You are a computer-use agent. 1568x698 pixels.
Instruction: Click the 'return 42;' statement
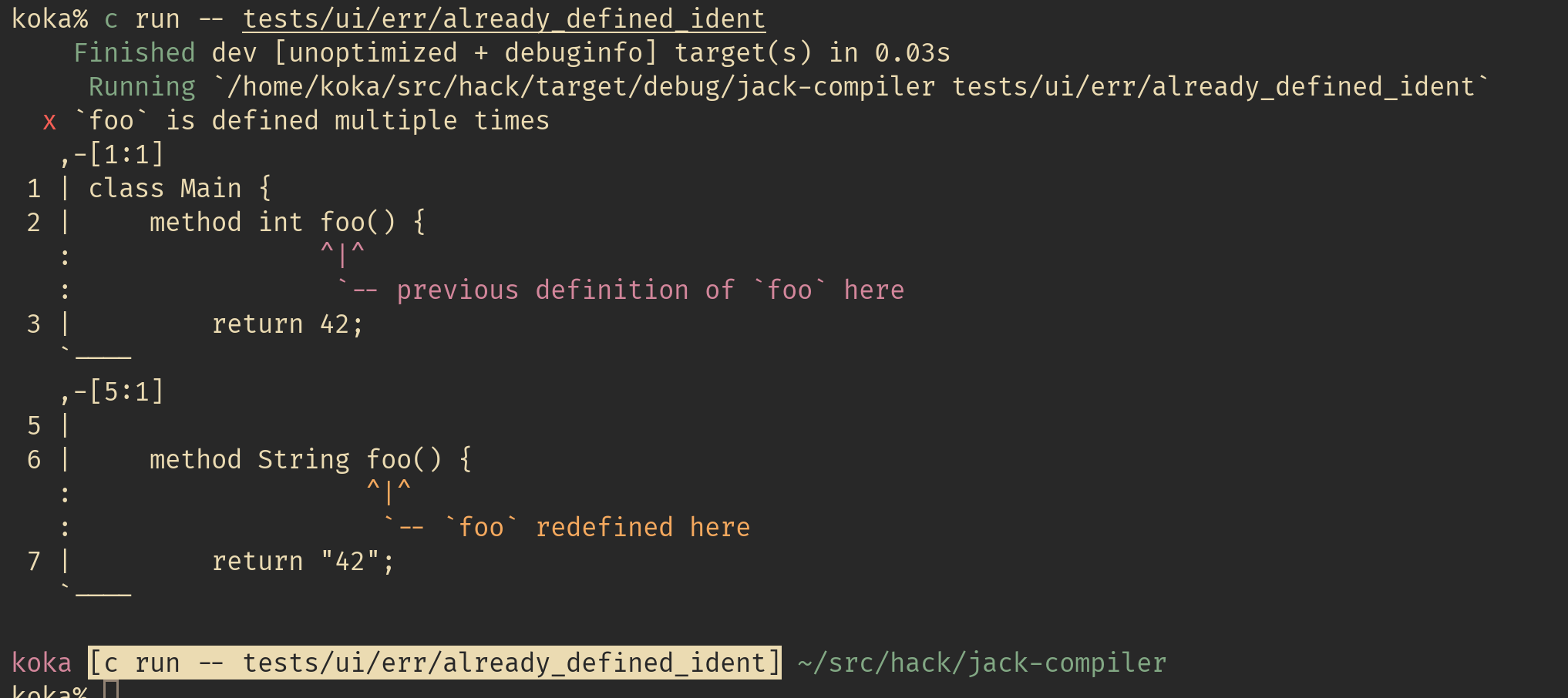click(x=288, y=324)
